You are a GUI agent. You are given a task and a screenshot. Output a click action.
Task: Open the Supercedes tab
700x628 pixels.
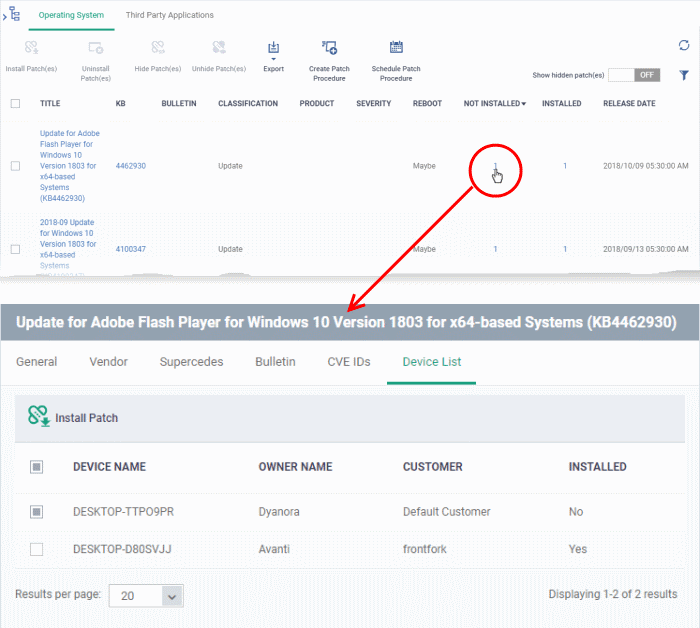click(192, 362)
